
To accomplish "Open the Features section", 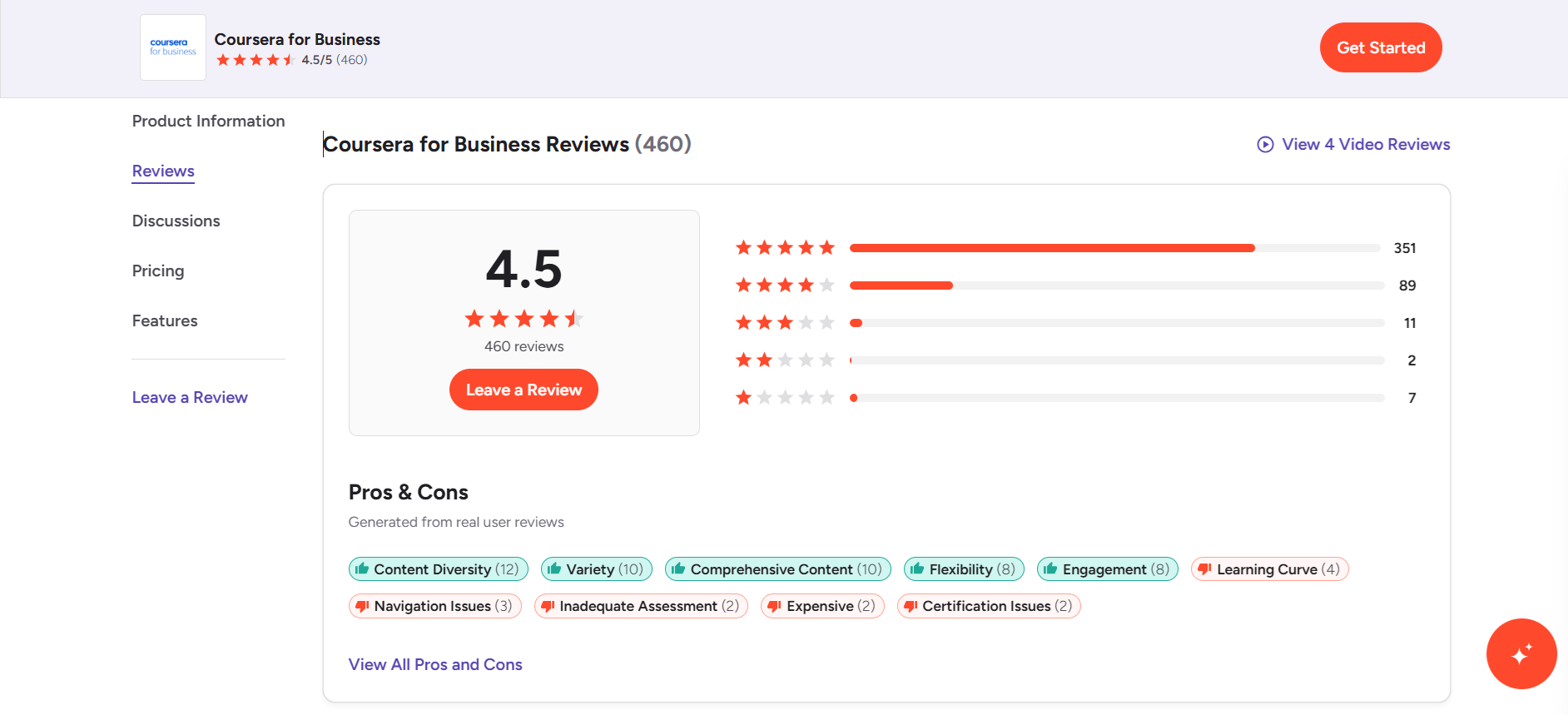I will tap(165, 320).
